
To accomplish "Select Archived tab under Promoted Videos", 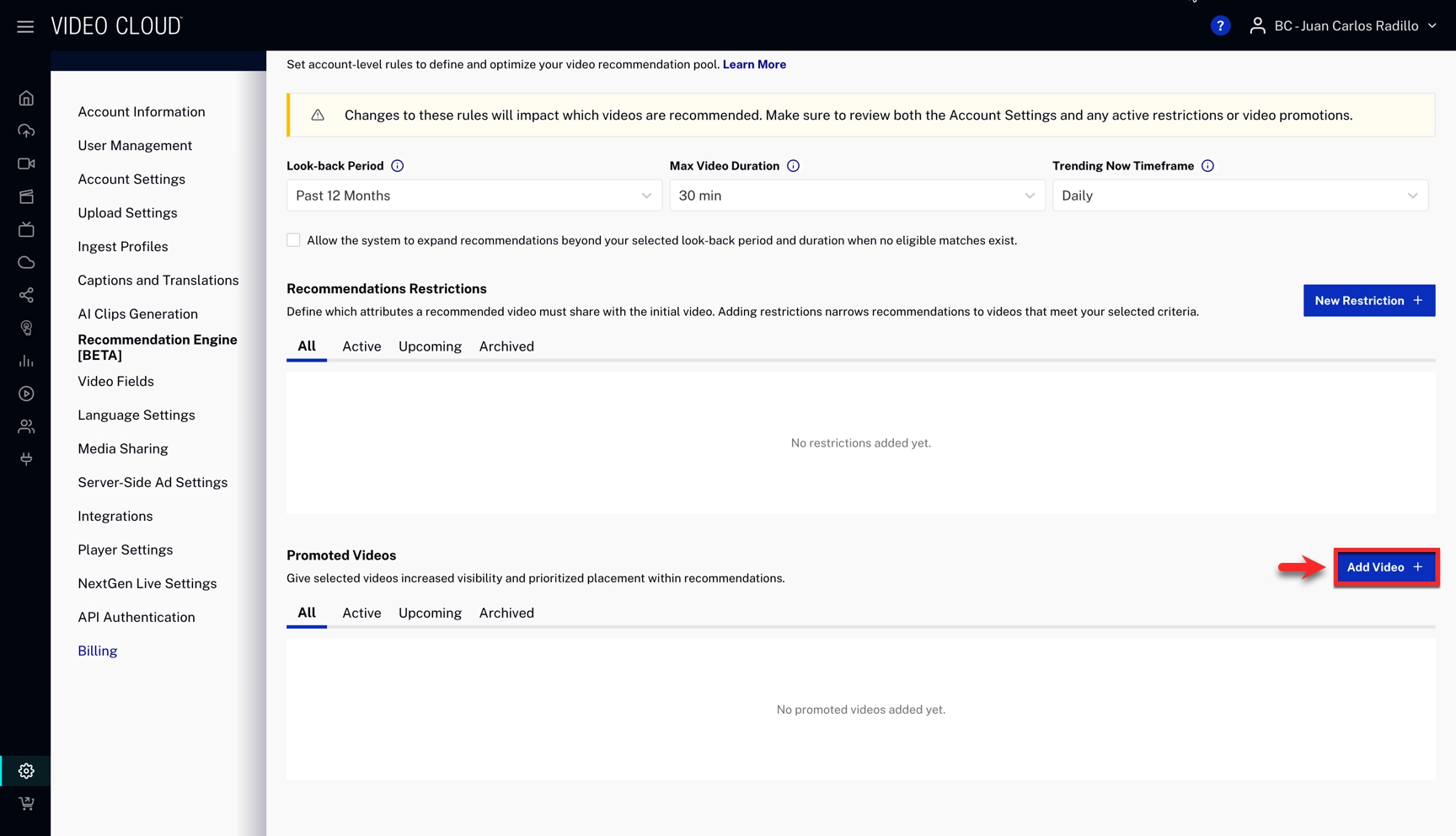I will pyautogui.click(x=506, y=613).
